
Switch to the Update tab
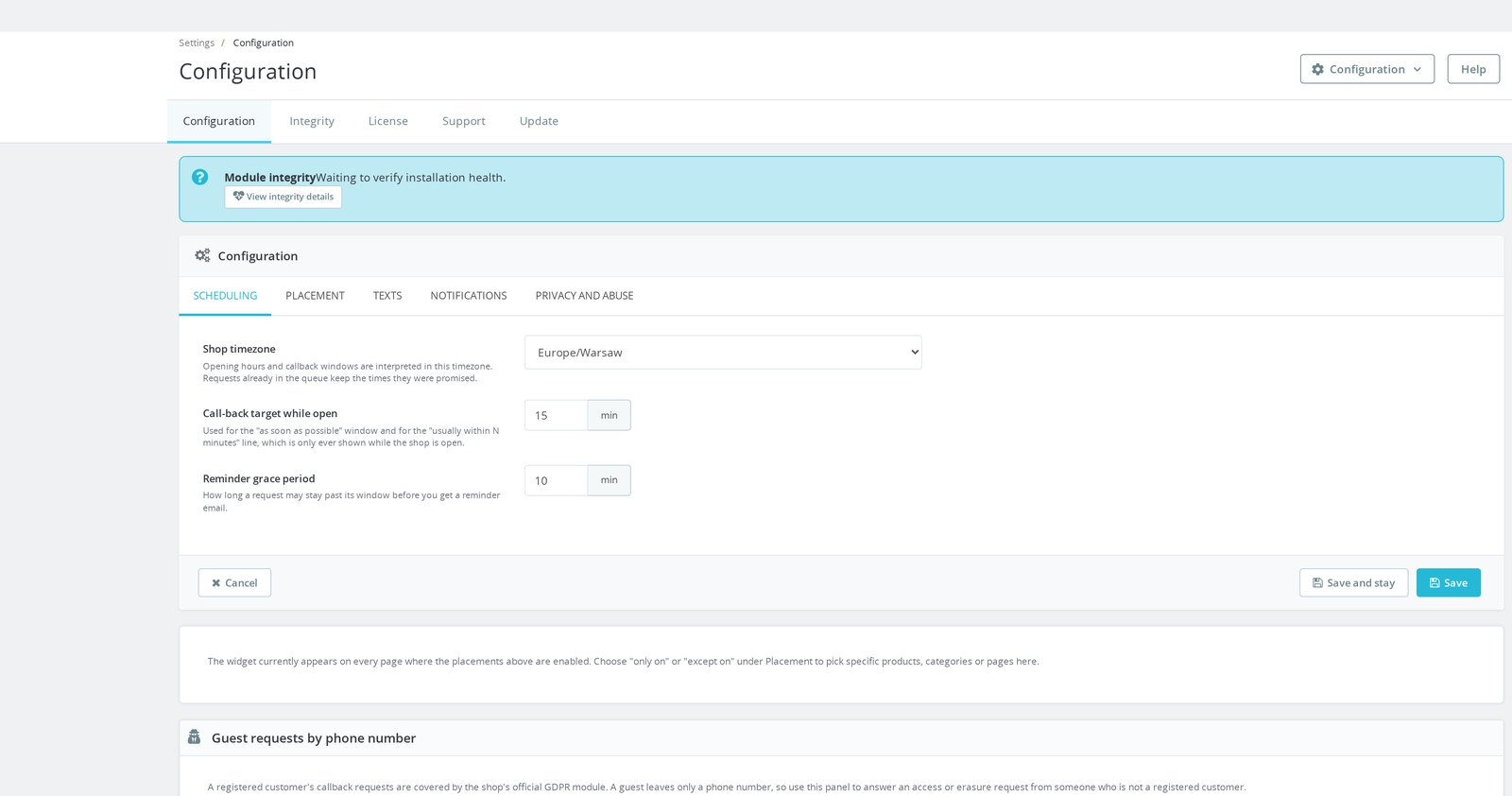point(539,121)
